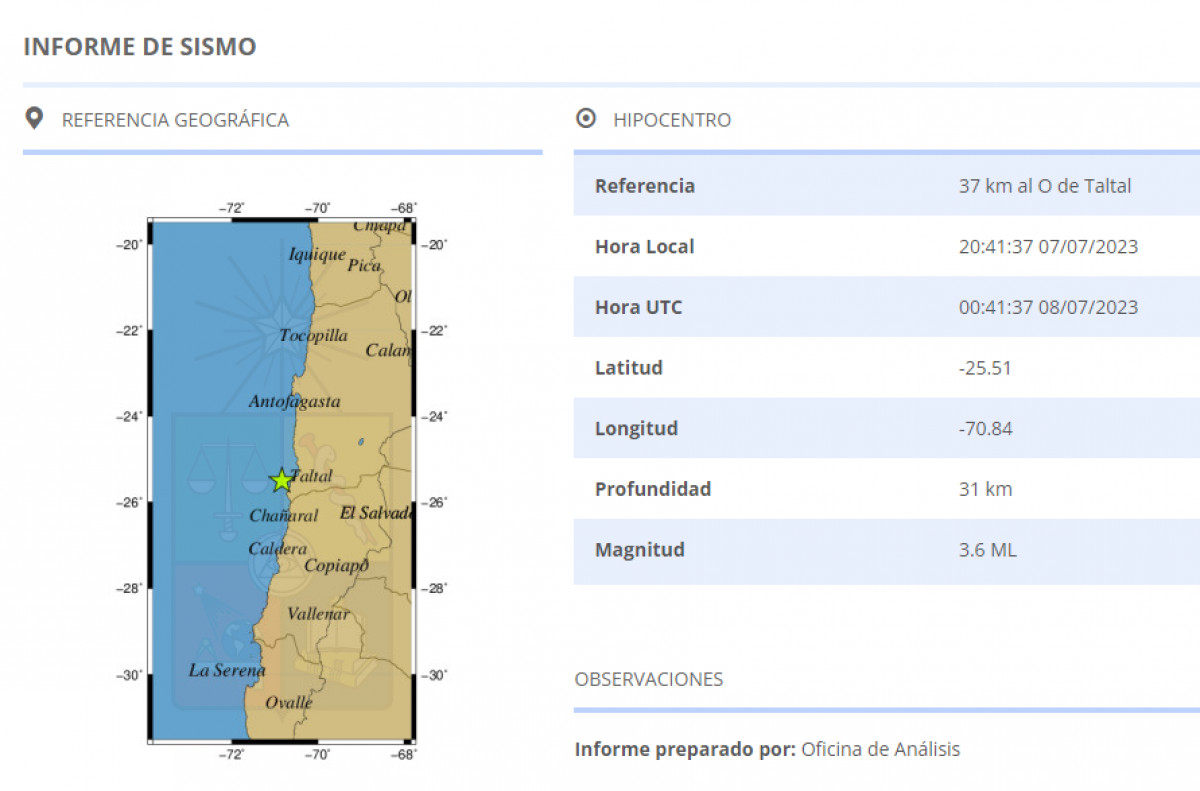Click the 'Oficina de Análisis' text
The height and width of the screenshot is (791, 1200).
[x=880, y=749]
